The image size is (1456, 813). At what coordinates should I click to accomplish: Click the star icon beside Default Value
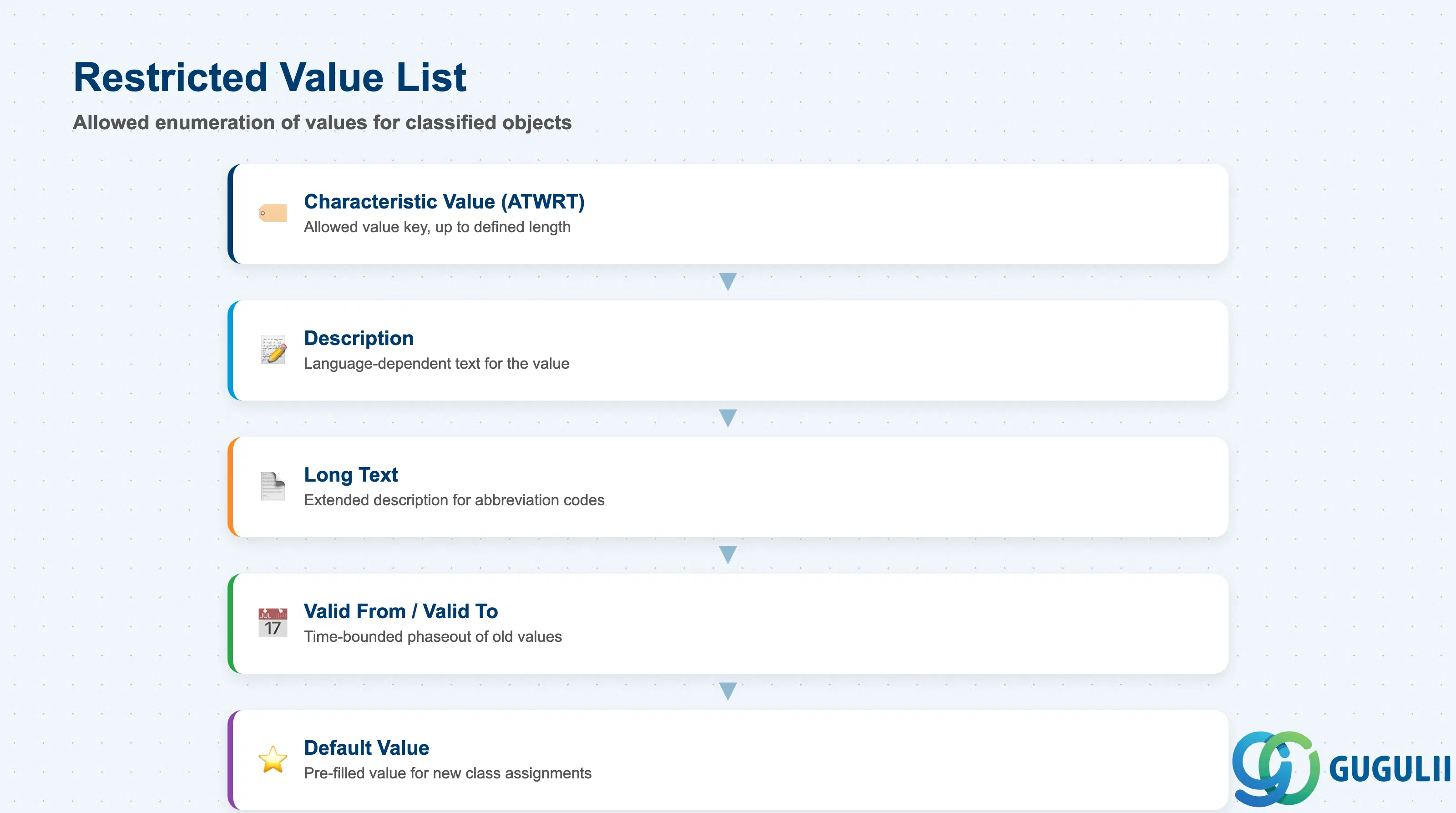[x=273, y=759]
